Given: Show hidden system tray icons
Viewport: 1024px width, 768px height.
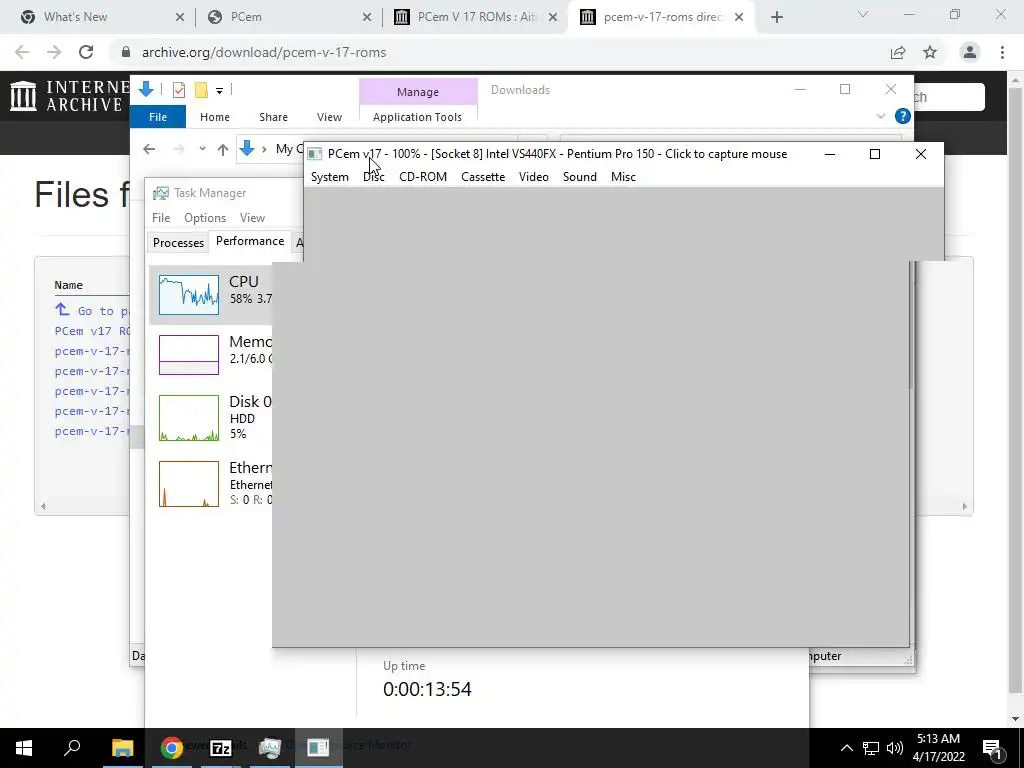Looking at the screenshot, I should pos(846,748).
